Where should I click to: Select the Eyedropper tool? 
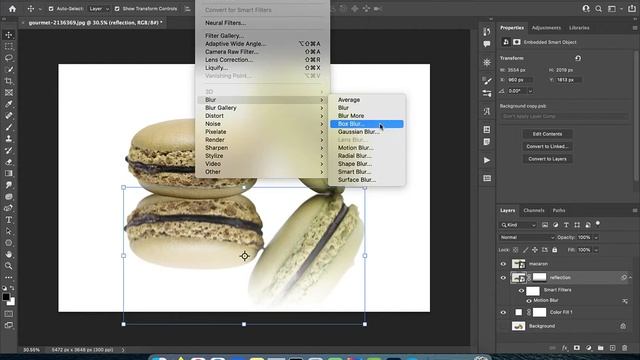click(x=9, y=104)
